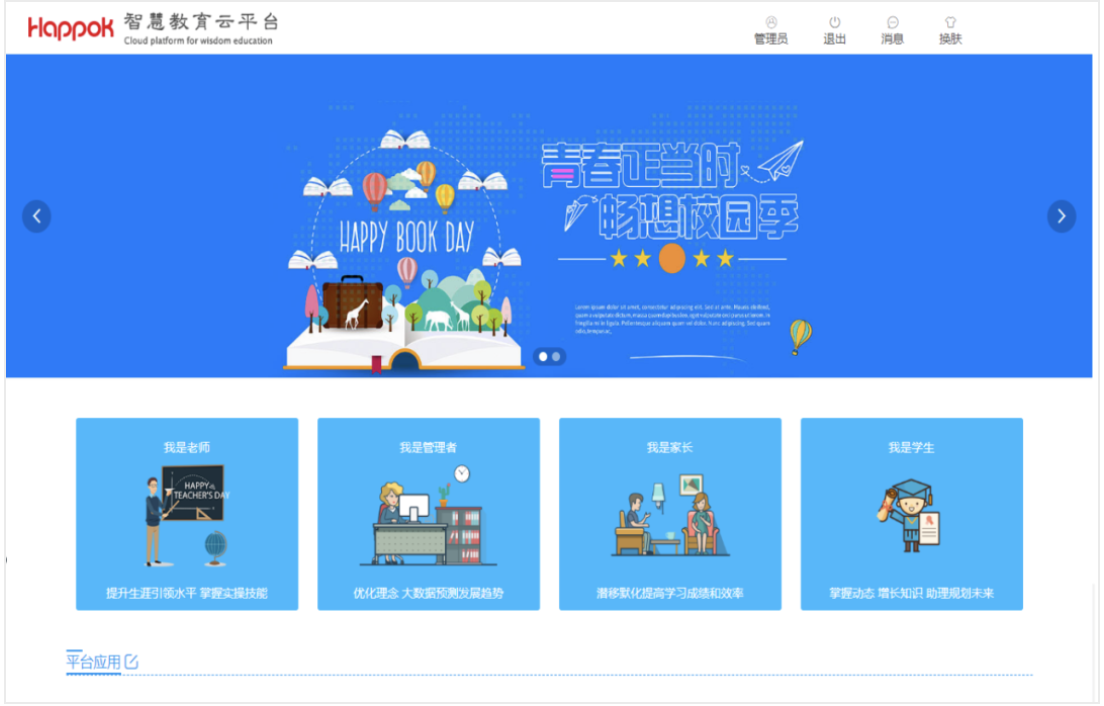
Task: Click text 提升生涯引领水平 掌握实操技能
Action: coord(187,593)
